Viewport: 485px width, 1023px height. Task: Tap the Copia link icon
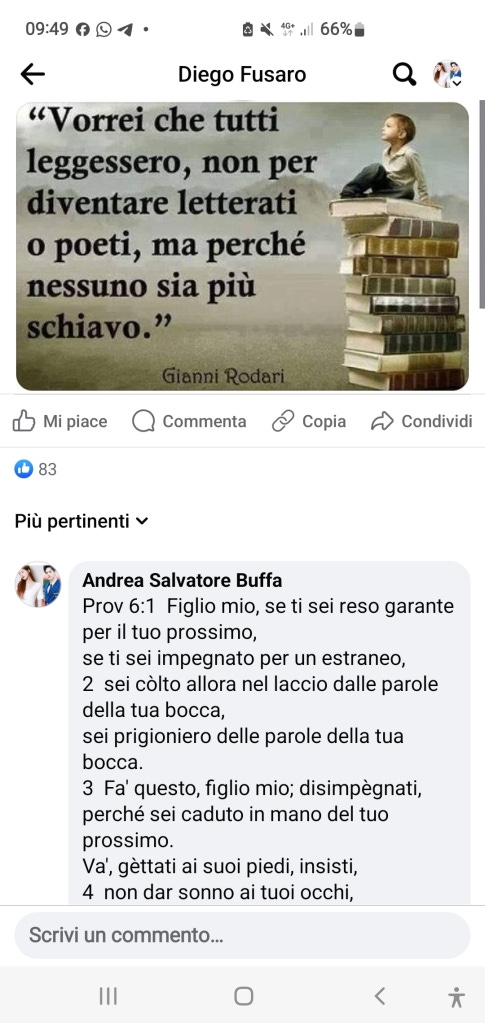tap(283, 421)
